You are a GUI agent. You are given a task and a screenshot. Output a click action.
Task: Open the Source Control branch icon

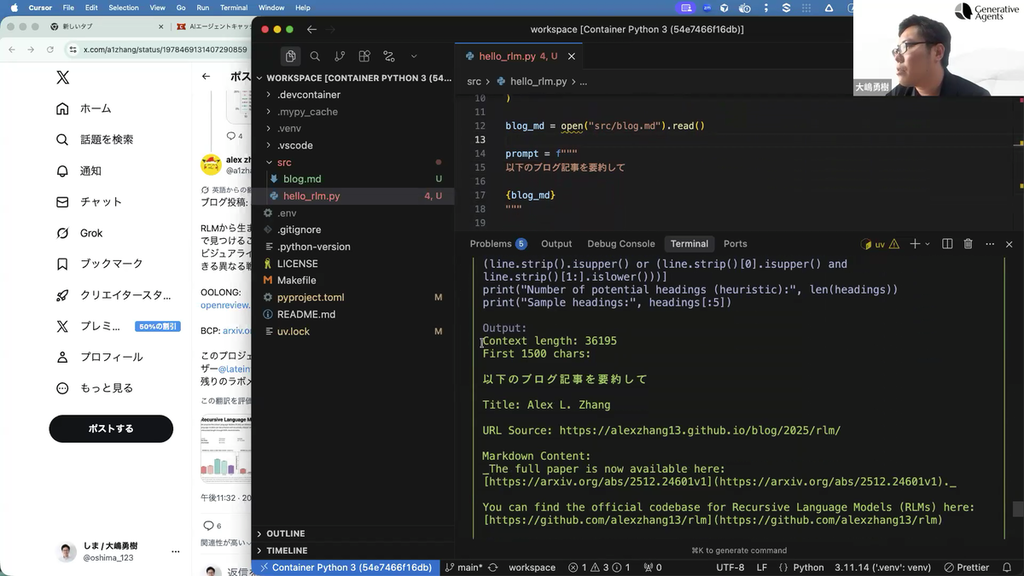pyautogui.click(x=340, y=56)
